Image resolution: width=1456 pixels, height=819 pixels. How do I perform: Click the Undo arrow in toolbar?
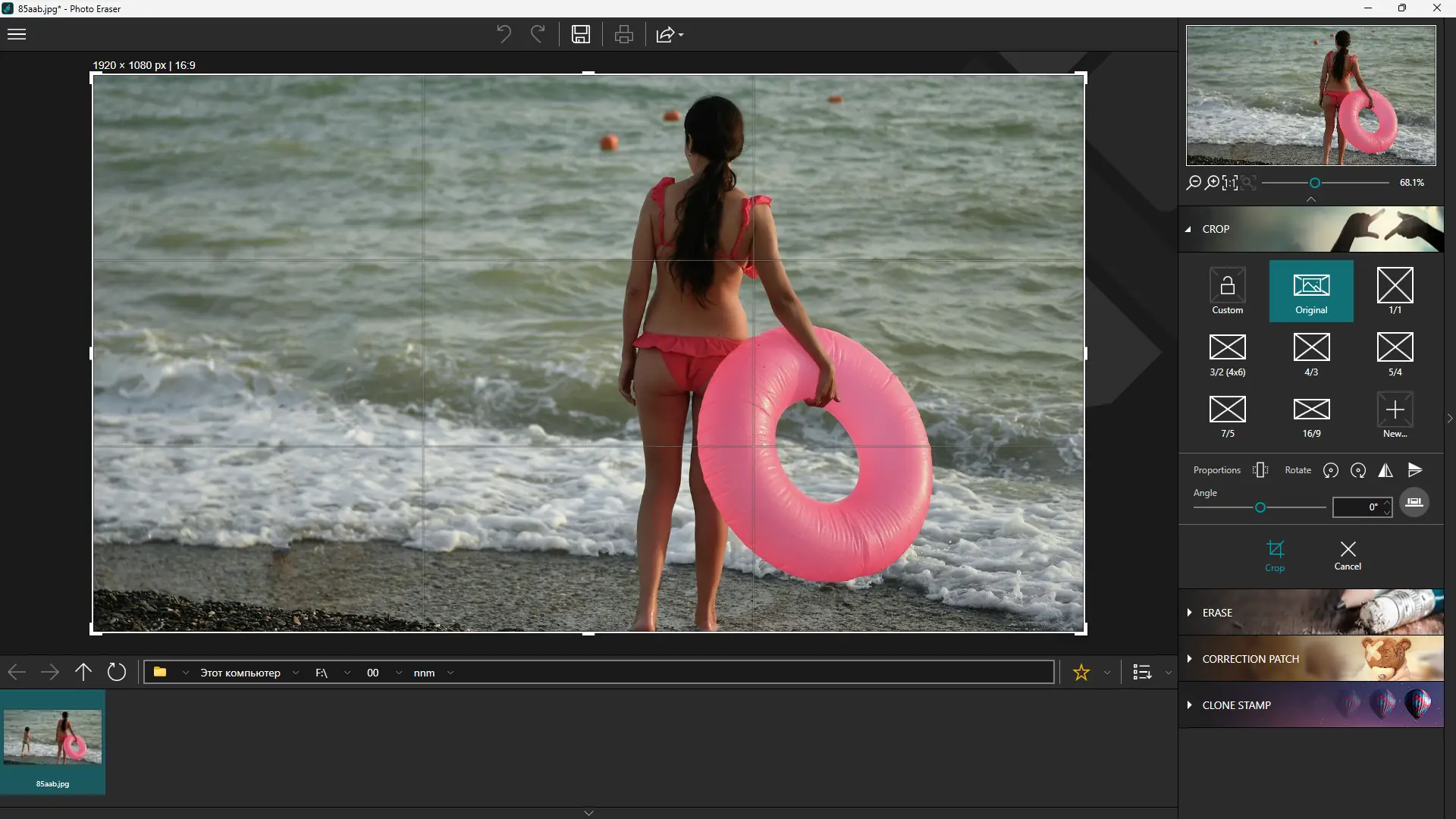(504, 34)
